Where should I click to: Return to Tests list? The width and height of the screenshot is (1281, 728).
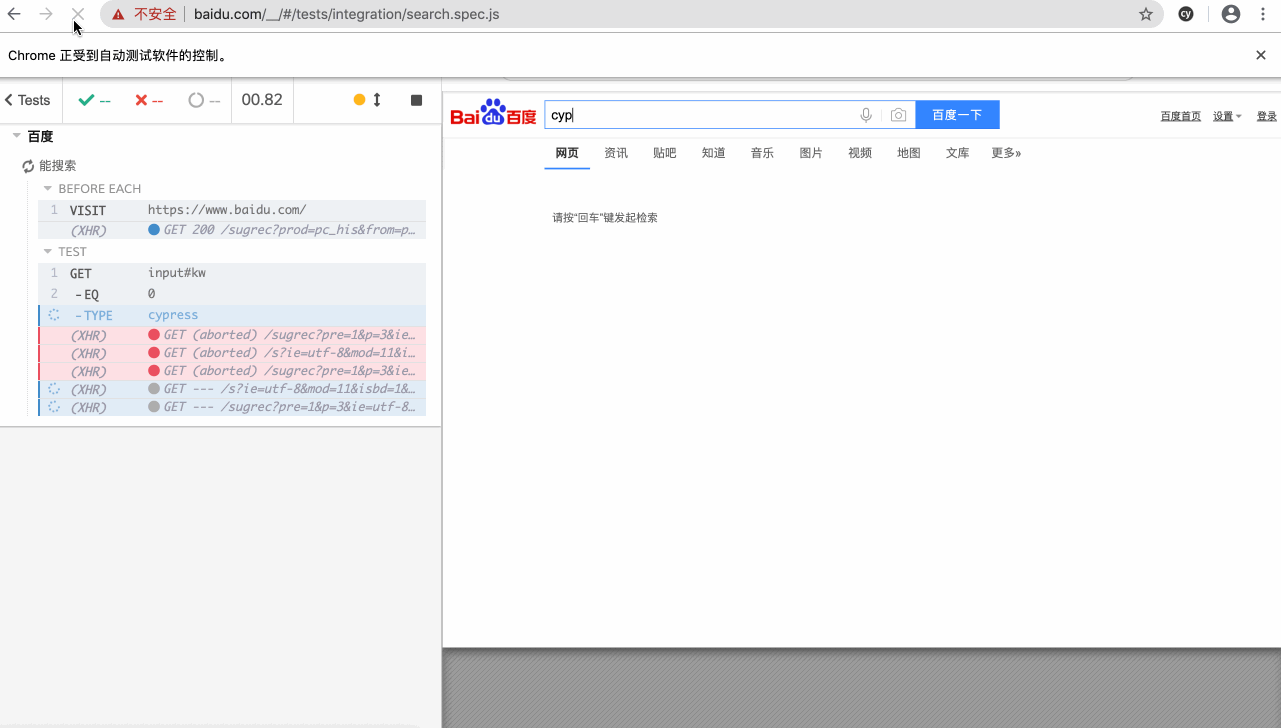27,100
